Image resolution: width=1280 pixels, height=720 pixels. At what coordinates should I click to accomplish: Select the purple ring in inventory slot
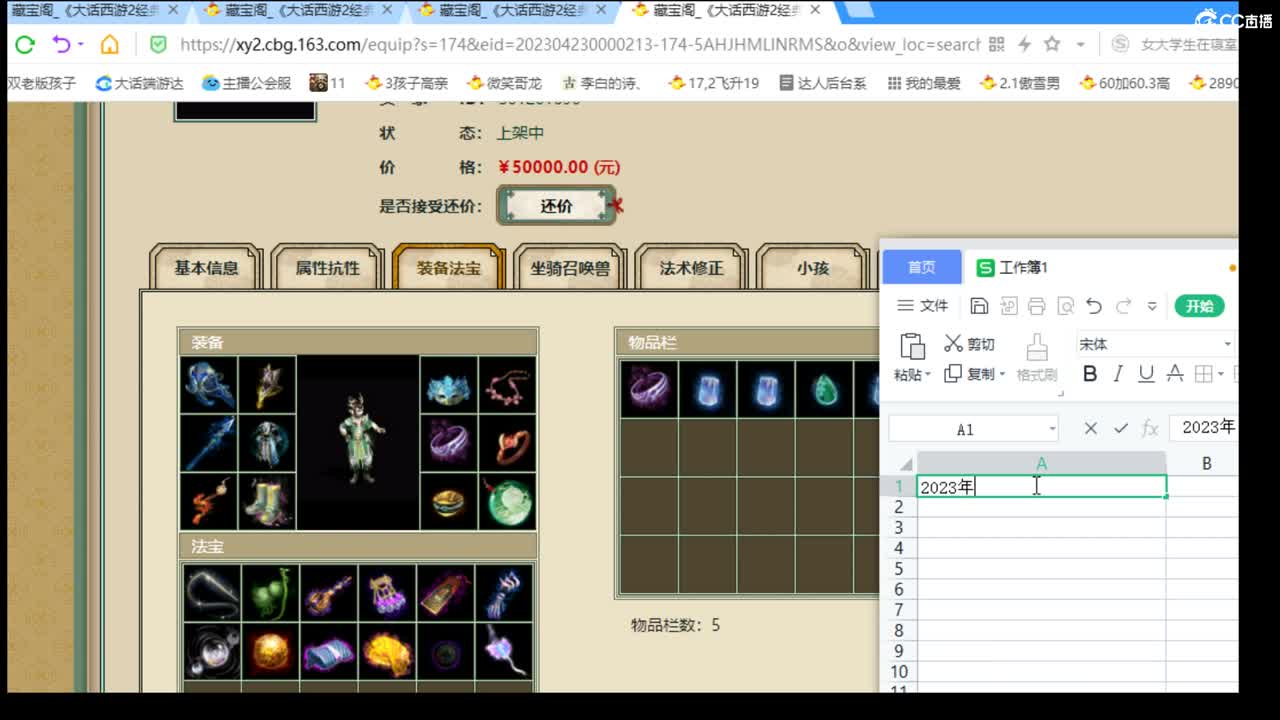tap(649, 389)
